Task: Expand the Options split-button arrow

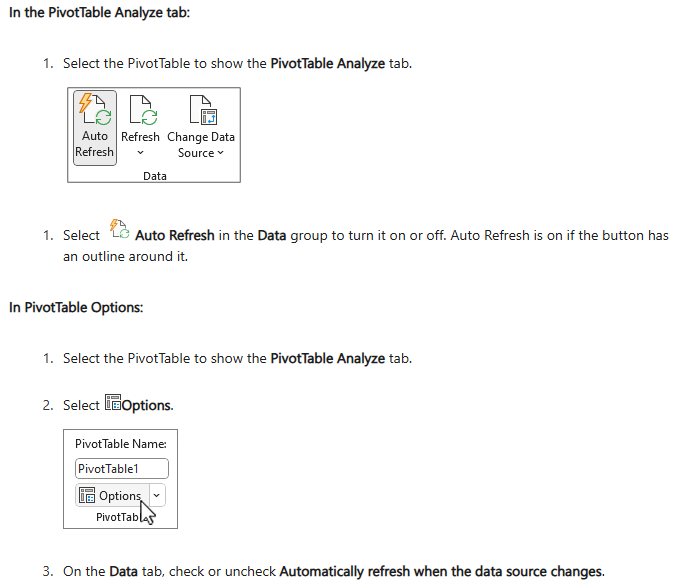Action: pos(157,495)
